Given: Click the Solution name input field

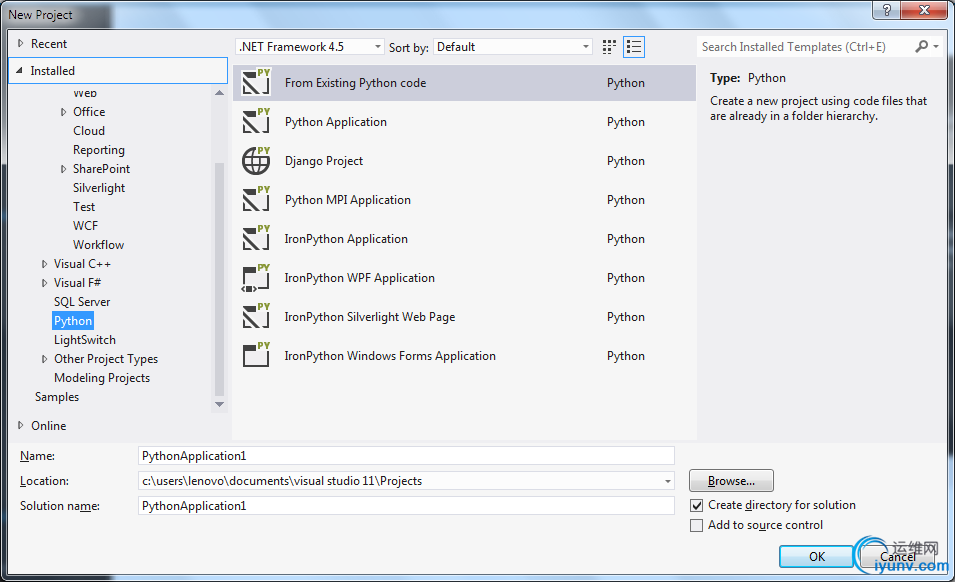Looking at the screenshot, I should pyautogui.click(x=406, y=506).
